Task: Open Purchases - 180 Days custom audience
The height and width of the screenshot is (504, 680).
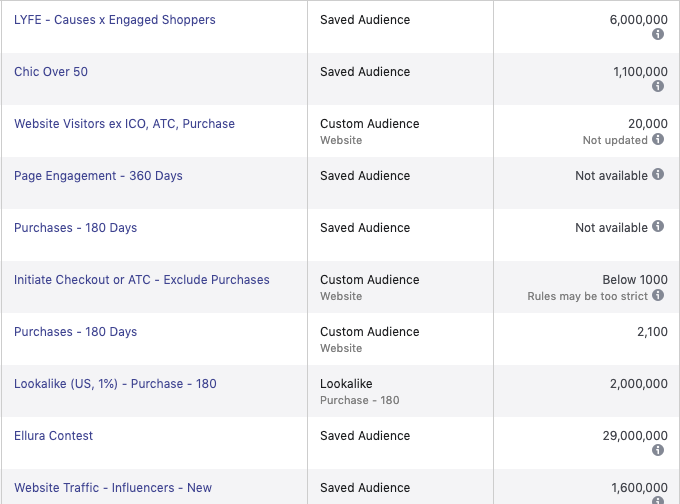Action: coord(75,332)
